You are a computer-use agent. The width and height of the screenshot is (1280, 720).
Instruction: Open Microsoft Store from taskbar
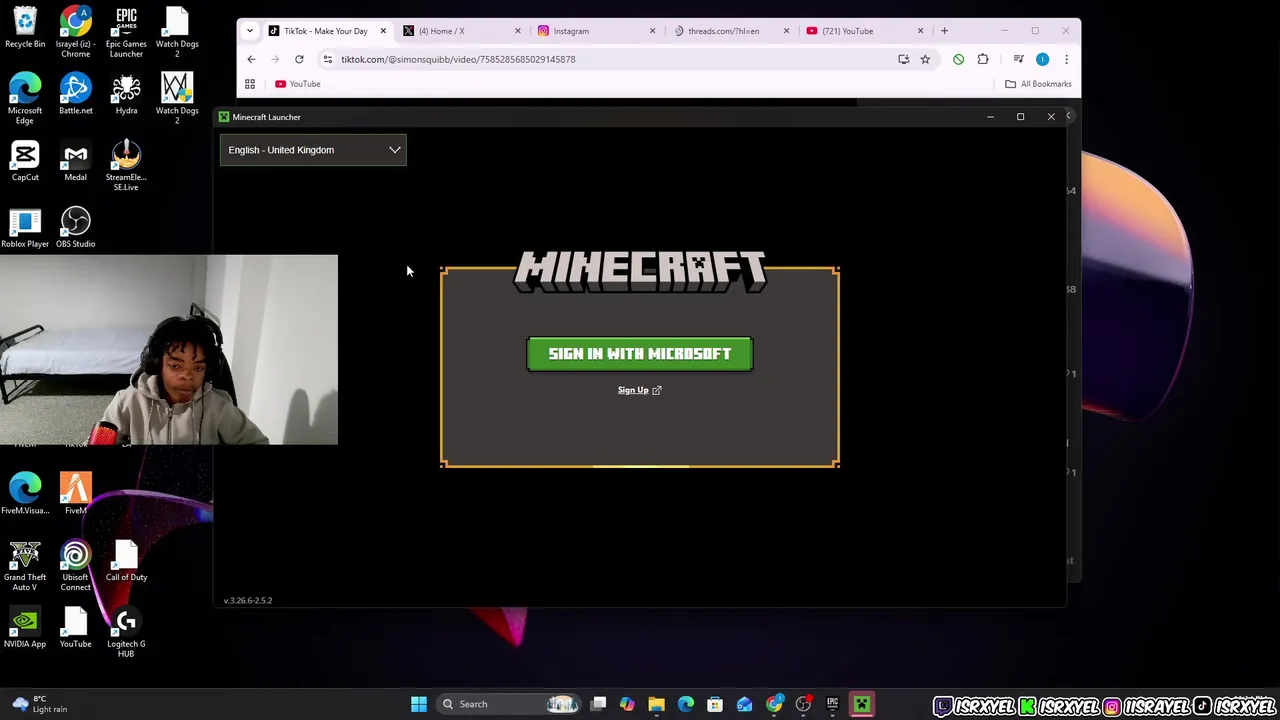715,704
